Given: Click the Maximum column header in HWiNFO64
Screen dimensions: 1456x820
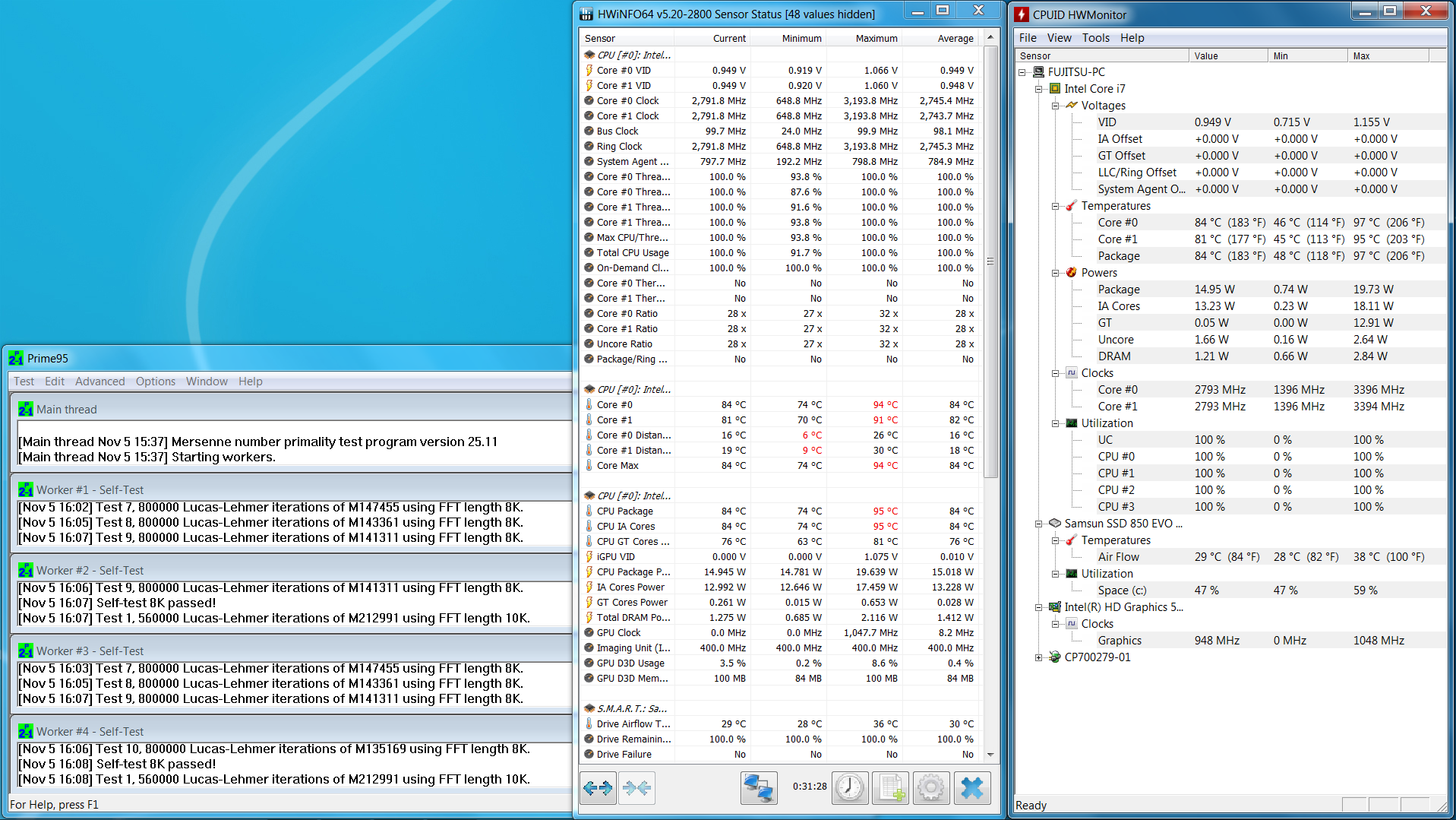Looking at the screenshot, I should pos(864,39).
